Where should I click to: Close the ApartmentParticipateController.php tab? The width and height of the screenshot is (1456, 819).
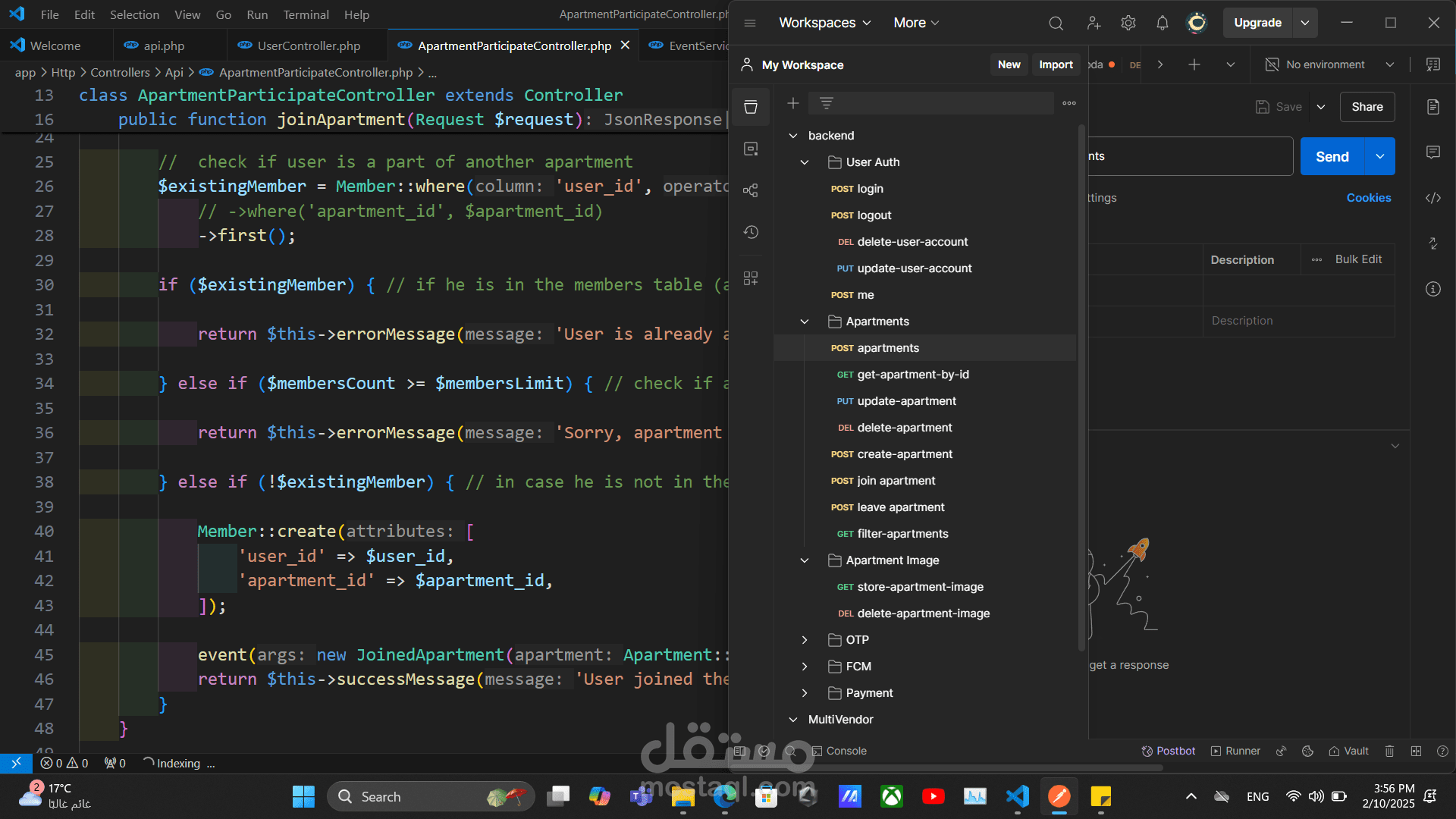pyautogui.click(x=625, y=45)
